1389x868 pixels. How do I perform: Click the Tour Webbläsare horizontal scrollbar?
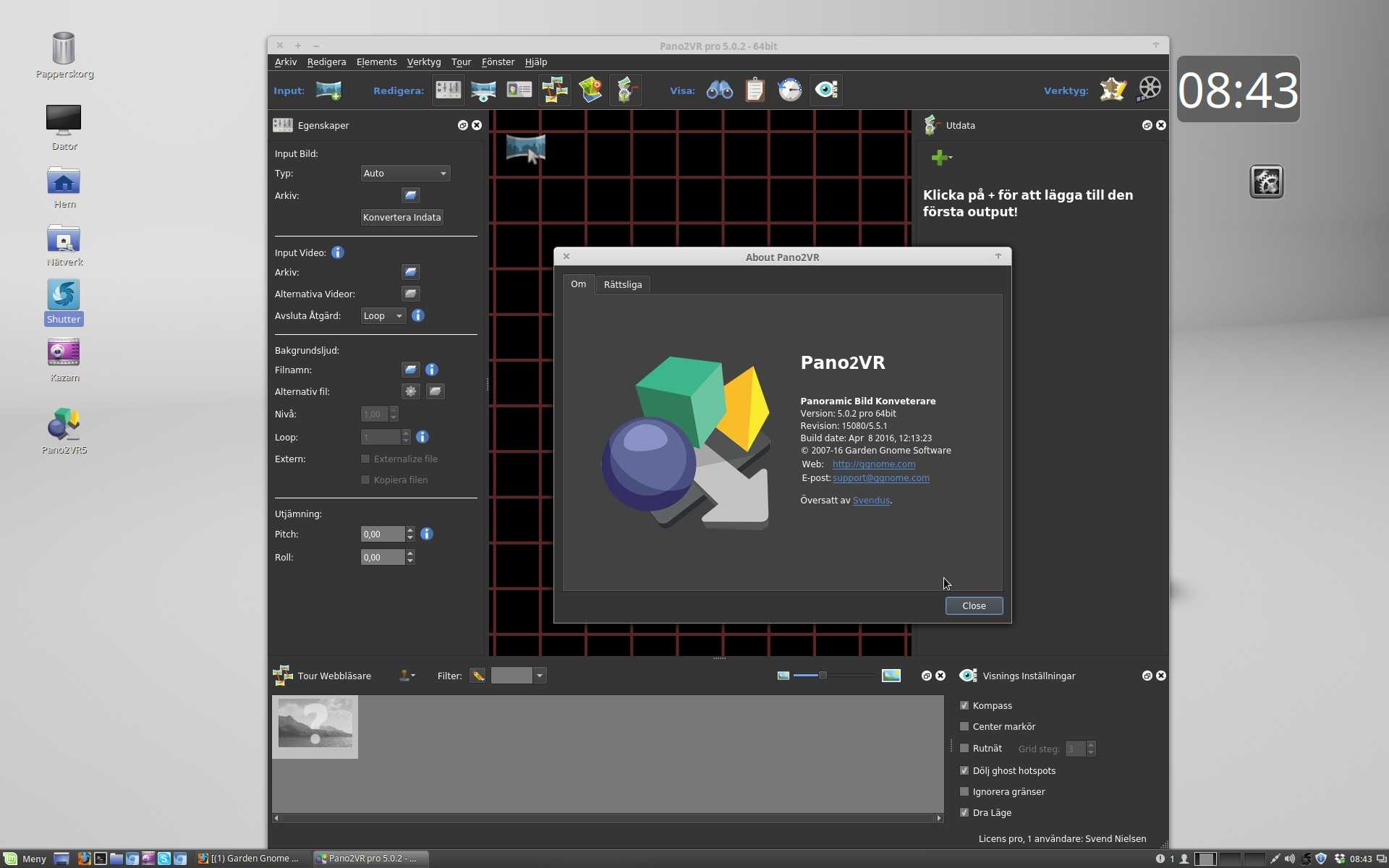pyautogui.click(x=608, y=818)
